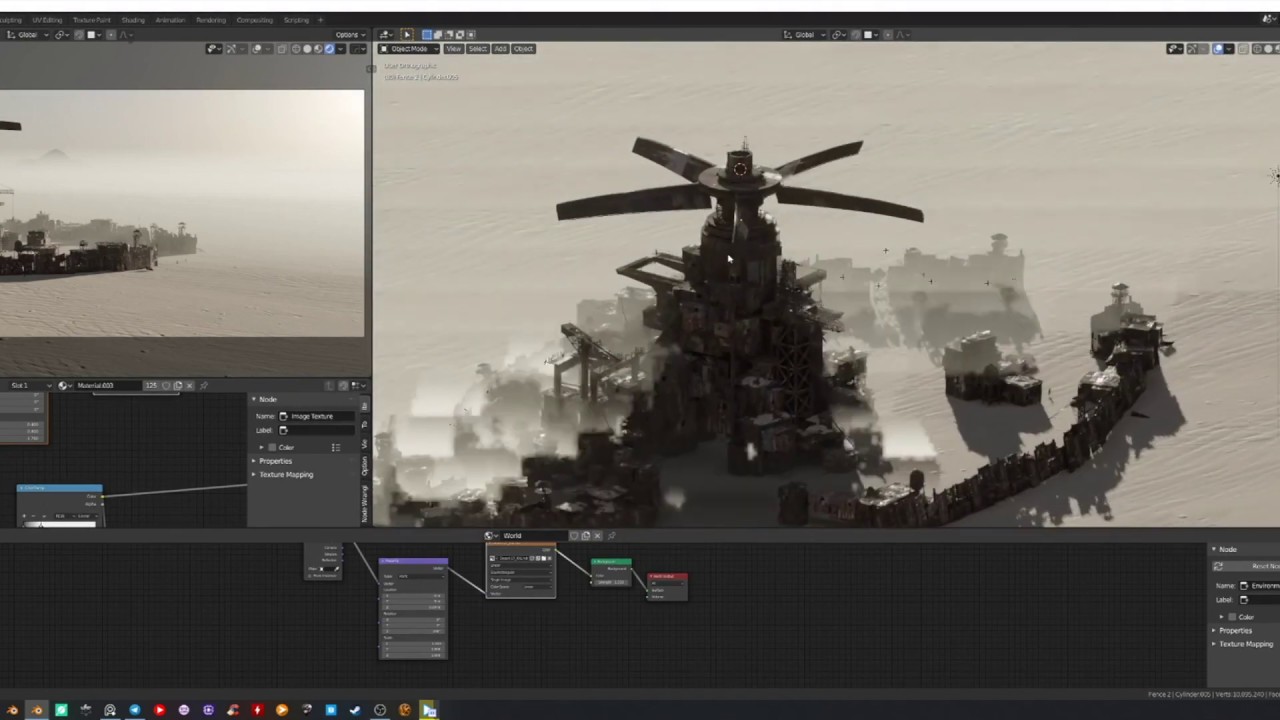Open the Options dropdown in the left viewport
The height and width of the screenshot is (720, 1280).
tap(349, 34)
